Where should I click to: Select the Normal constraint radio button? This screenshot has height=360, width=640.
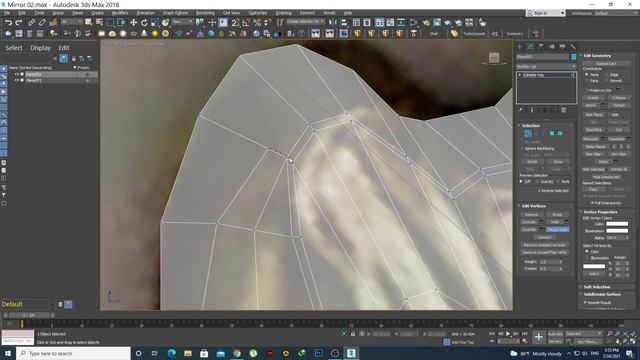tap(607, 81)
